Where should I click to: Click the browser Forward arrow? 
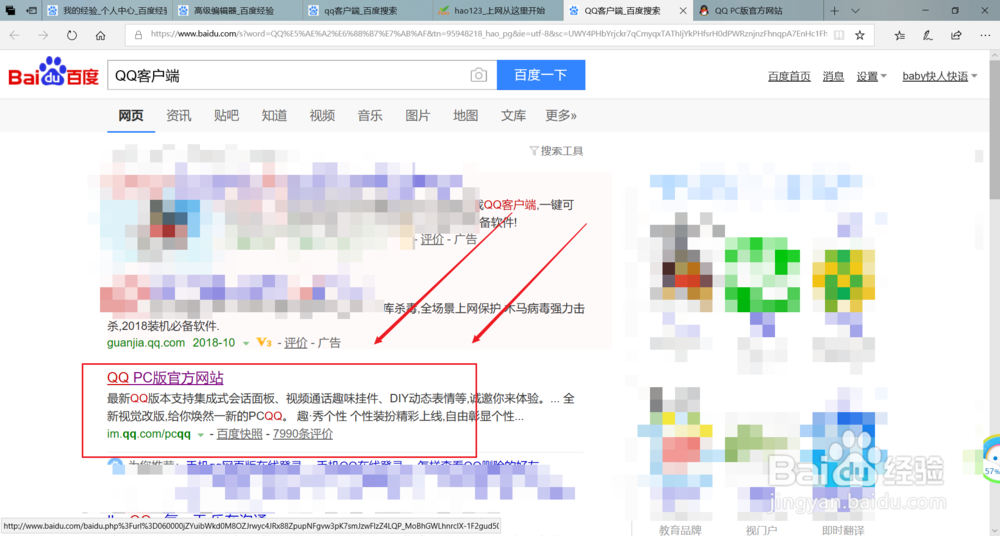[43, 35]
